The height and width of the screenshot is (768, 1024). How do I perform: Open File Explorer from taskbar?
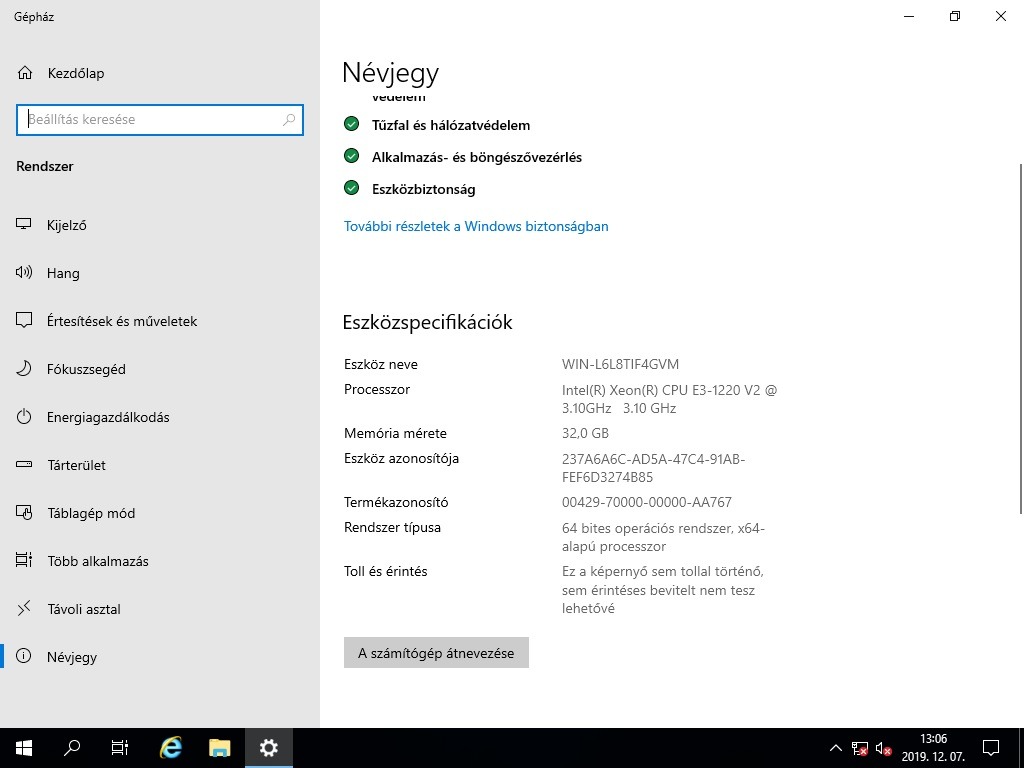pyautogui.click(x=219, y=748)
